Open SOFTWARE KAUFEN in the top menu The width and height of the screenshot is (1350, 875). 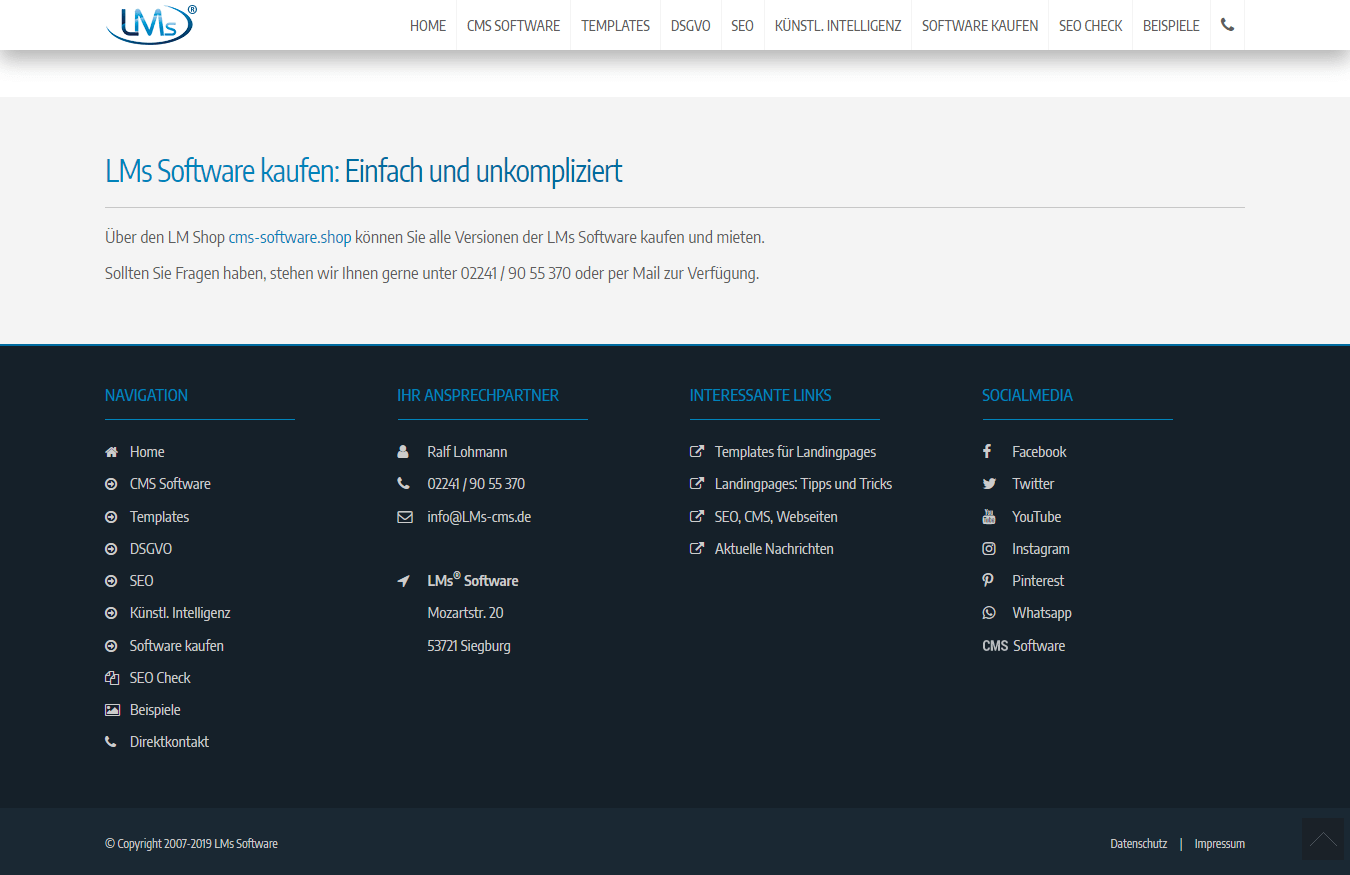[x=980, y=26]
